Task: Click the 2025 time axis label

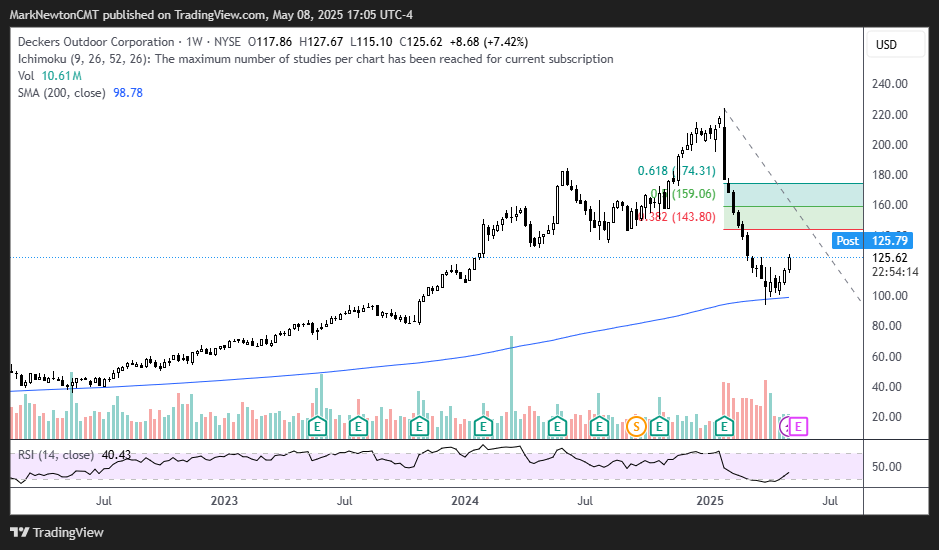Action: (x=710, y=500)
